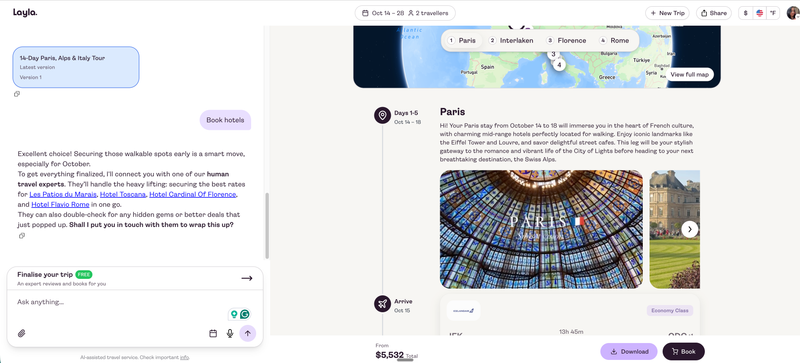Open the Hotel Toscana link
The width and height of the screenshot is (800, 363).
coord(122,195)
